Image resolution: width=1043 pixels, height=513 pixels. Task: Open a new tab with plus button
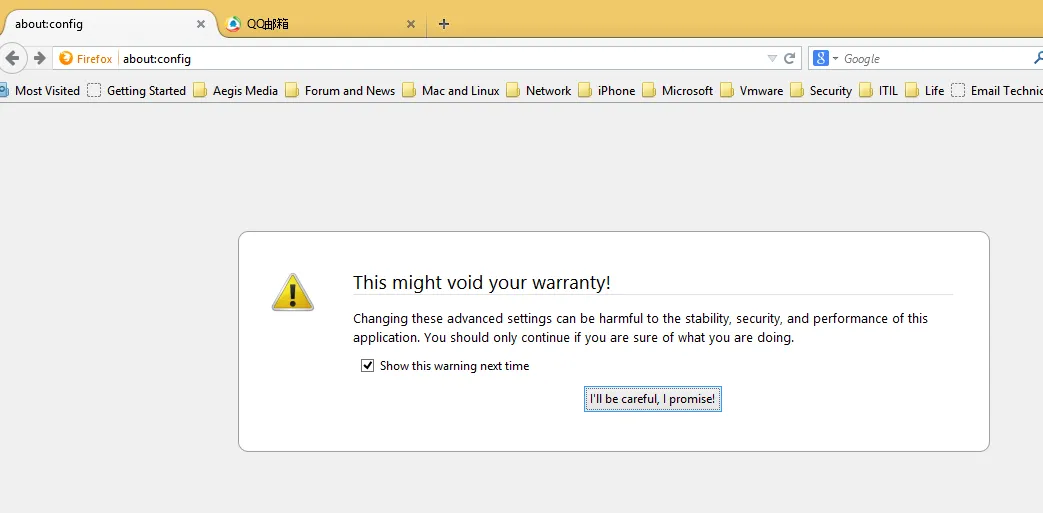[x=444, y=24]
